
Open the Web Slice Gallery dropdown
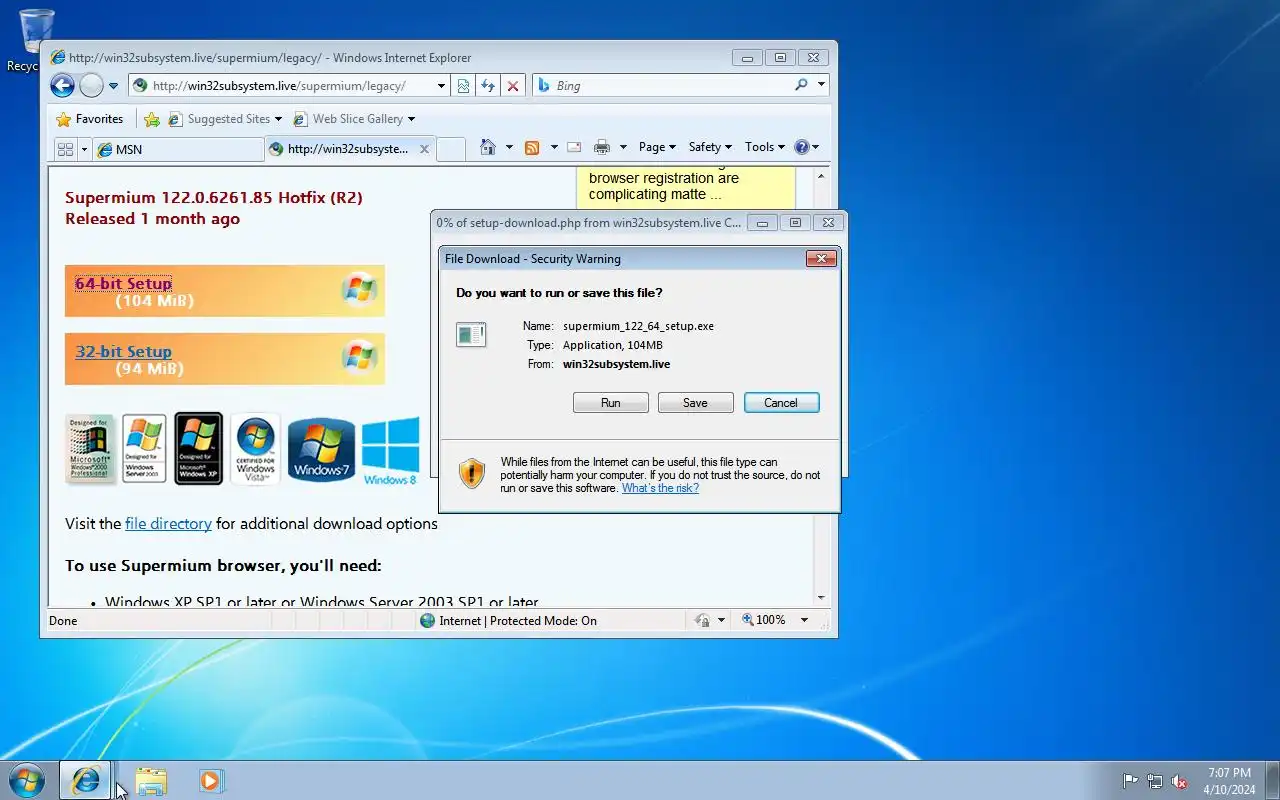coord(354,119)
